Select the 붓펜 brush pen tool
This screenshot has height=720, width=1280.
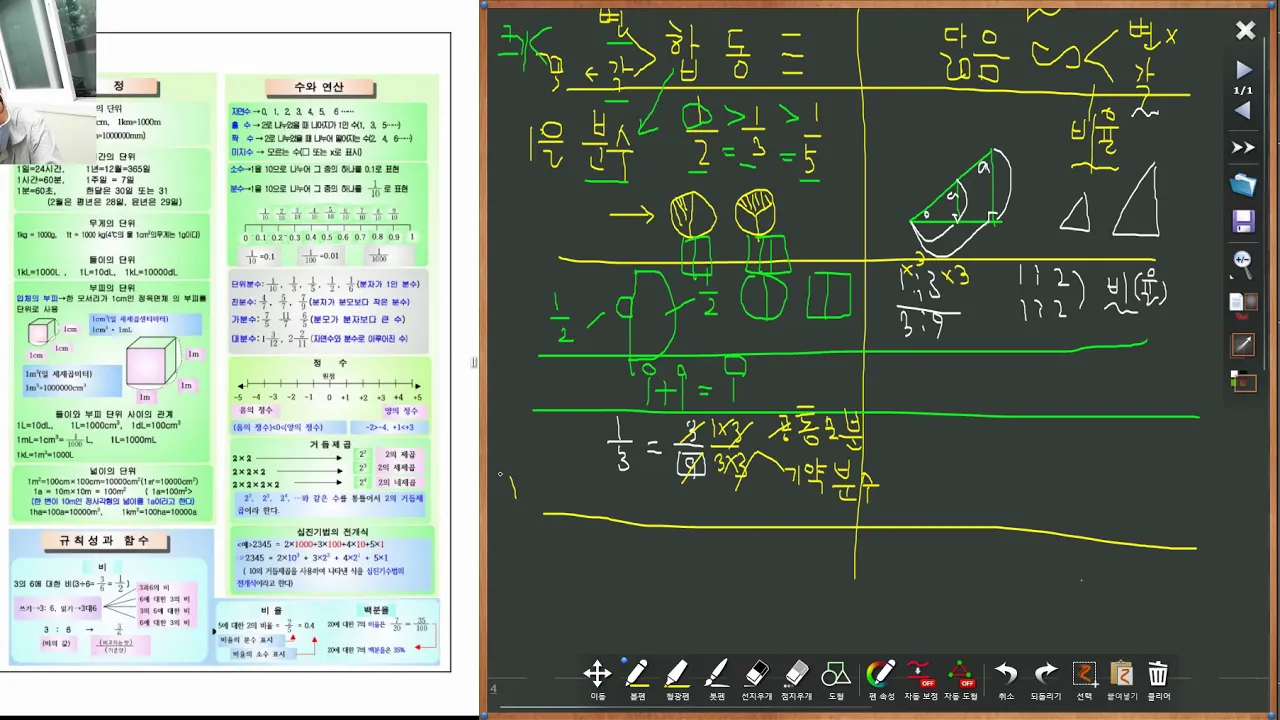click(717, 680)
